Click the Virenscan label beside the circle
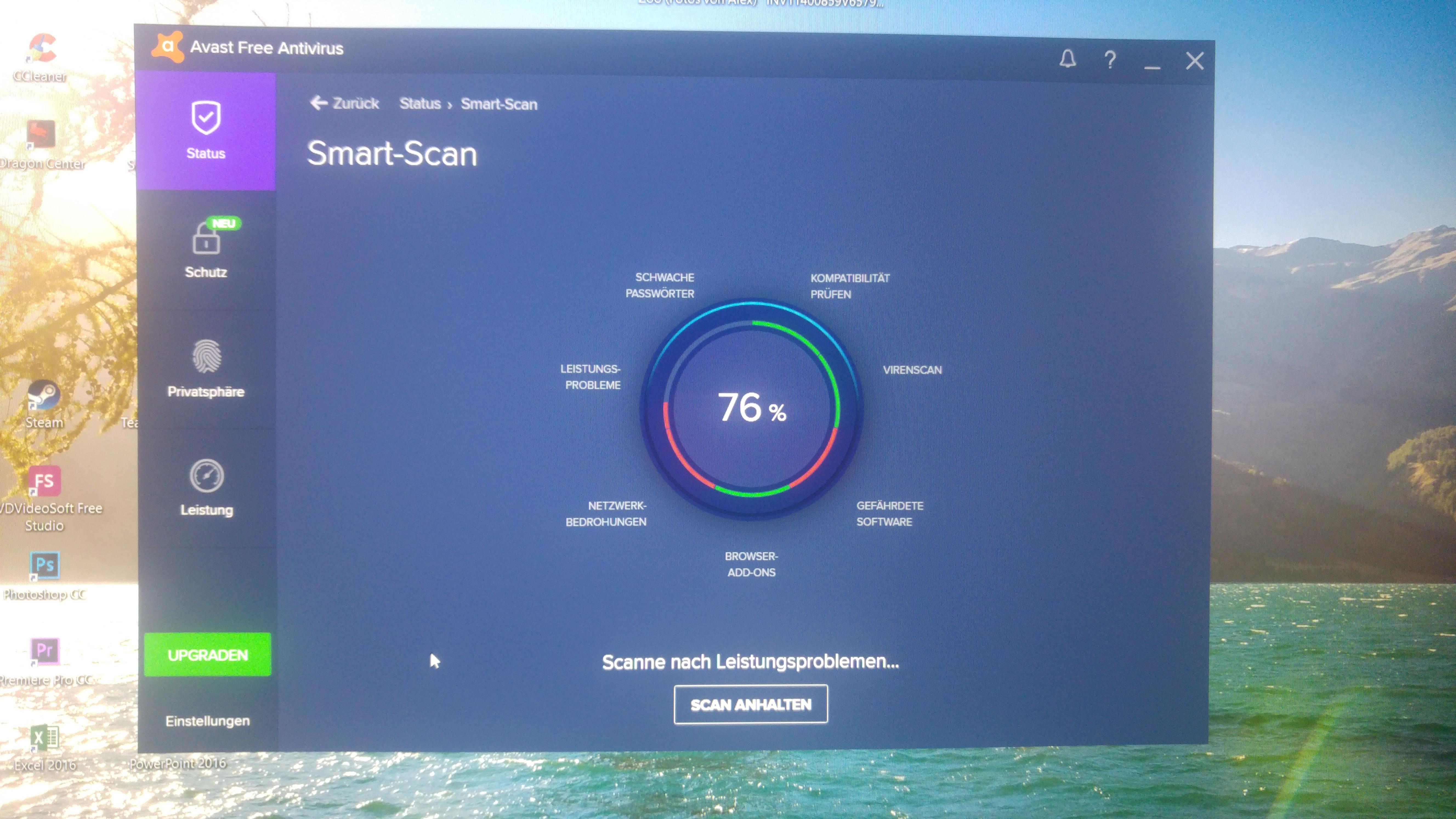 click(912, 370)
